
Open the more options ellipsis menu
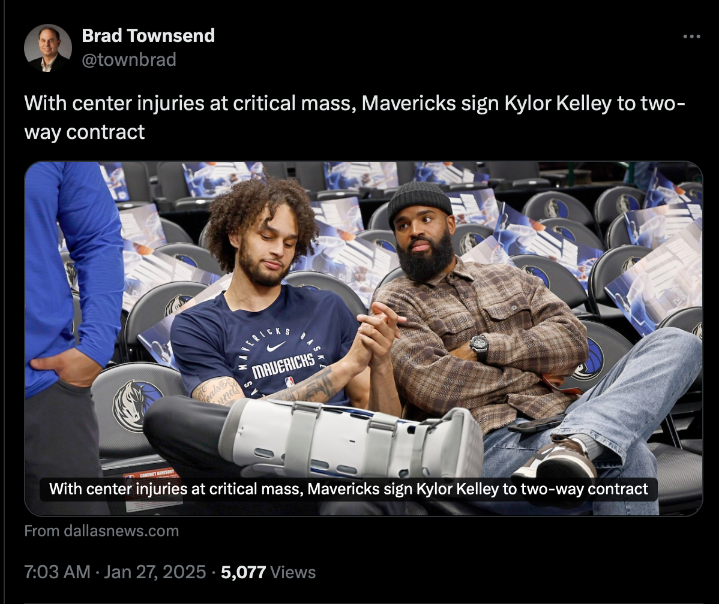click(691, 37)
